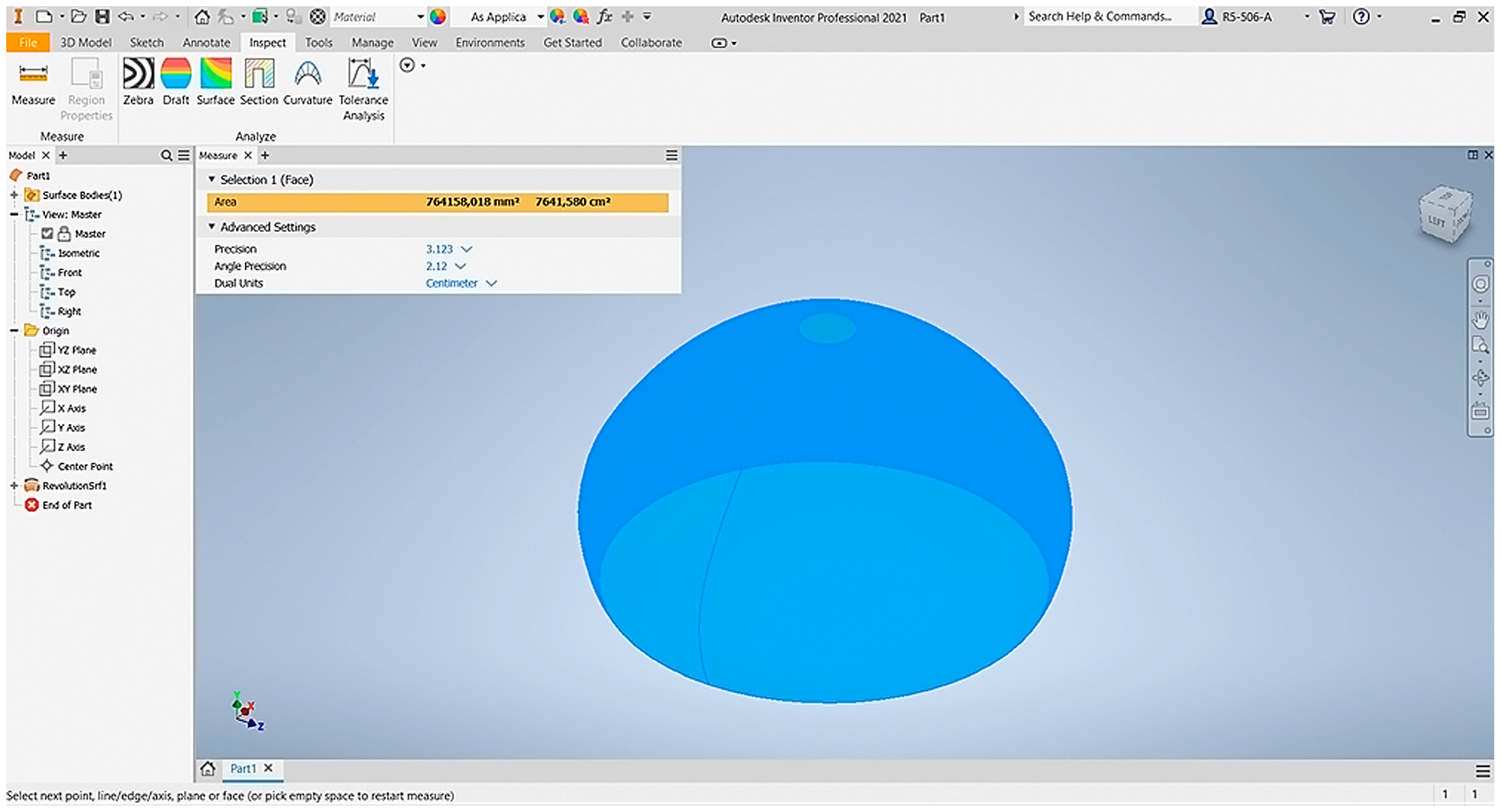Click the Surface analysis tool
The width and height of the screenshot is (1502, 812).
[215, 81]
